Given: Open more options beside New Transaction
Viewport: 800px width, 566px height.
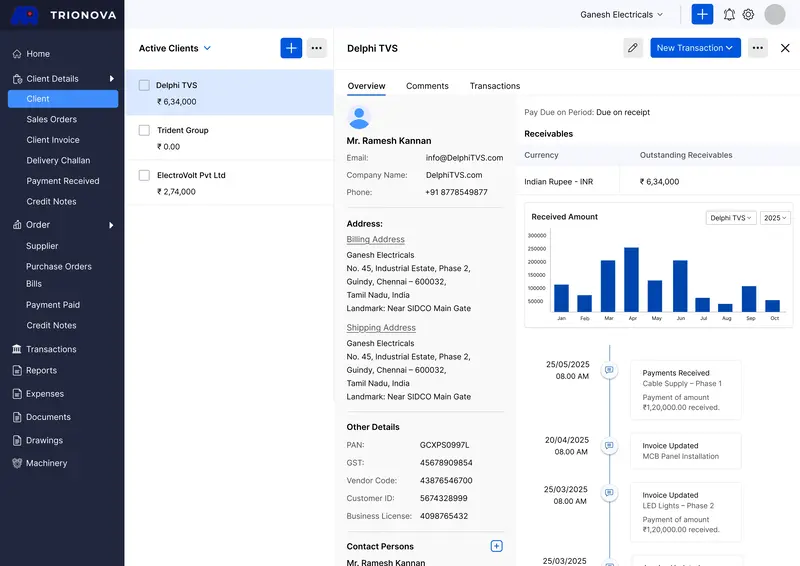Looking at the screenshot, I should click(757, 48).
